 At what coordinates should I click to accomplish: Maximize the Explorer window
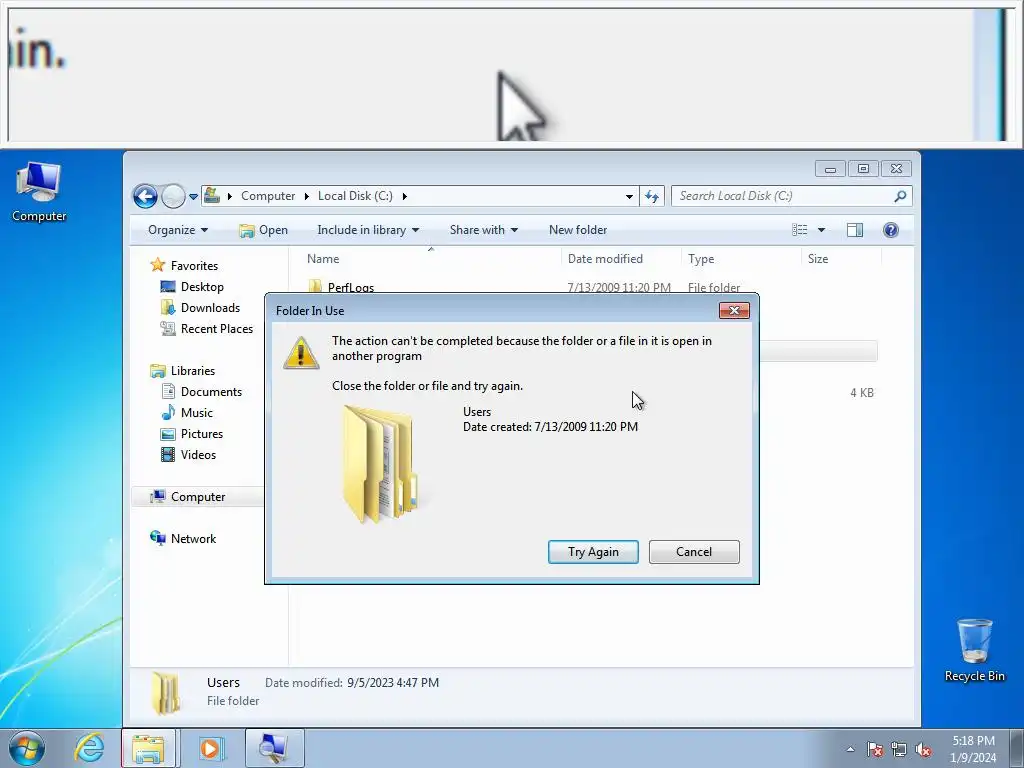(863, 169)
